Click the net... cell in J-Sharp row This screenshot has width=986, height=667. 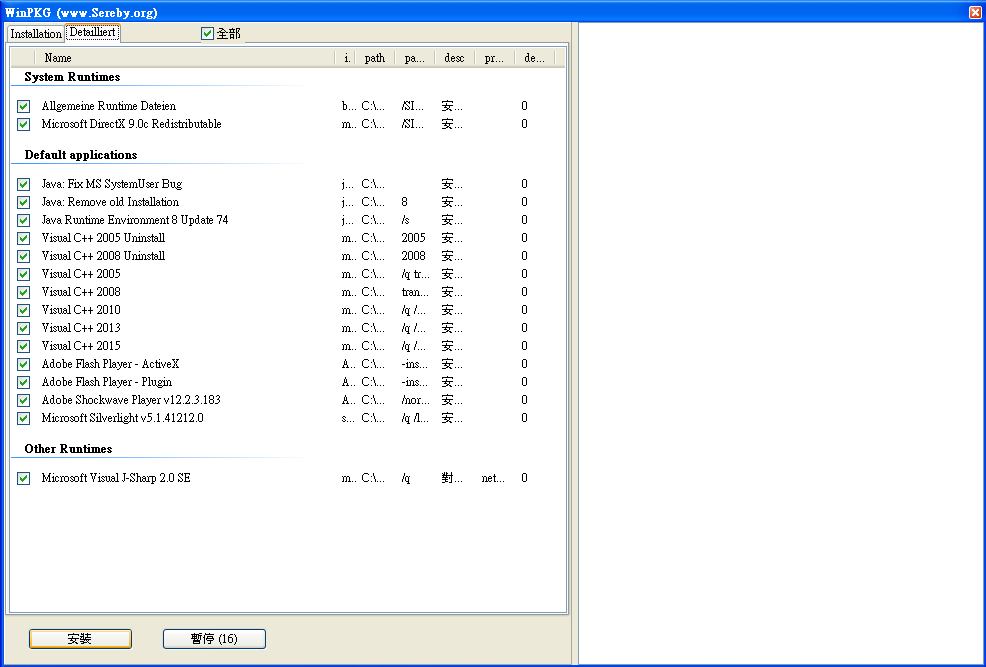click(x=493, y=478)
